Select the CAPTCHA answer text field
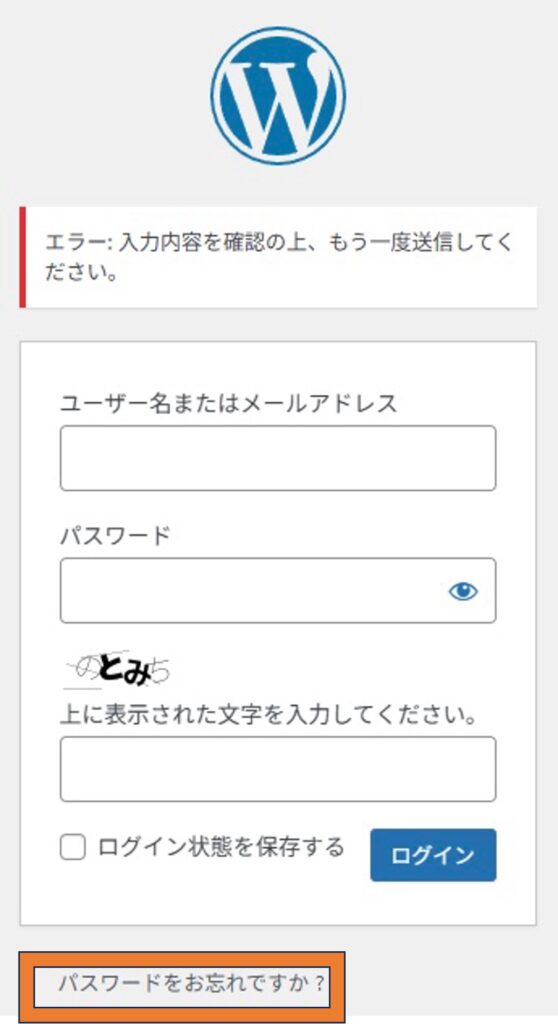The image size is (558, 1024). pos(278,769)
